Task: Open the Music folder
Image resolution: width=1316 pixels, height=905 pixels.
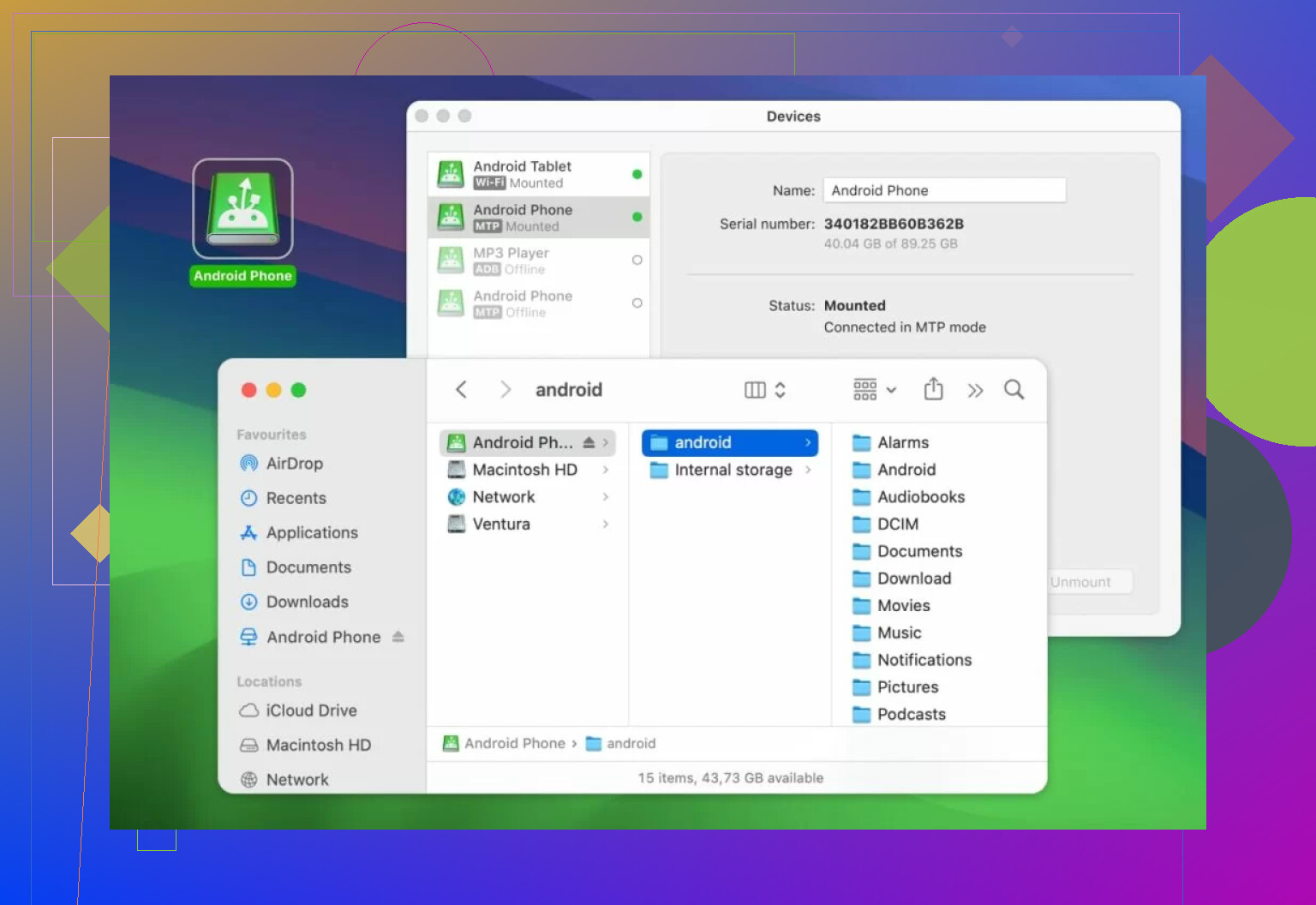Action: coord(888,633)
